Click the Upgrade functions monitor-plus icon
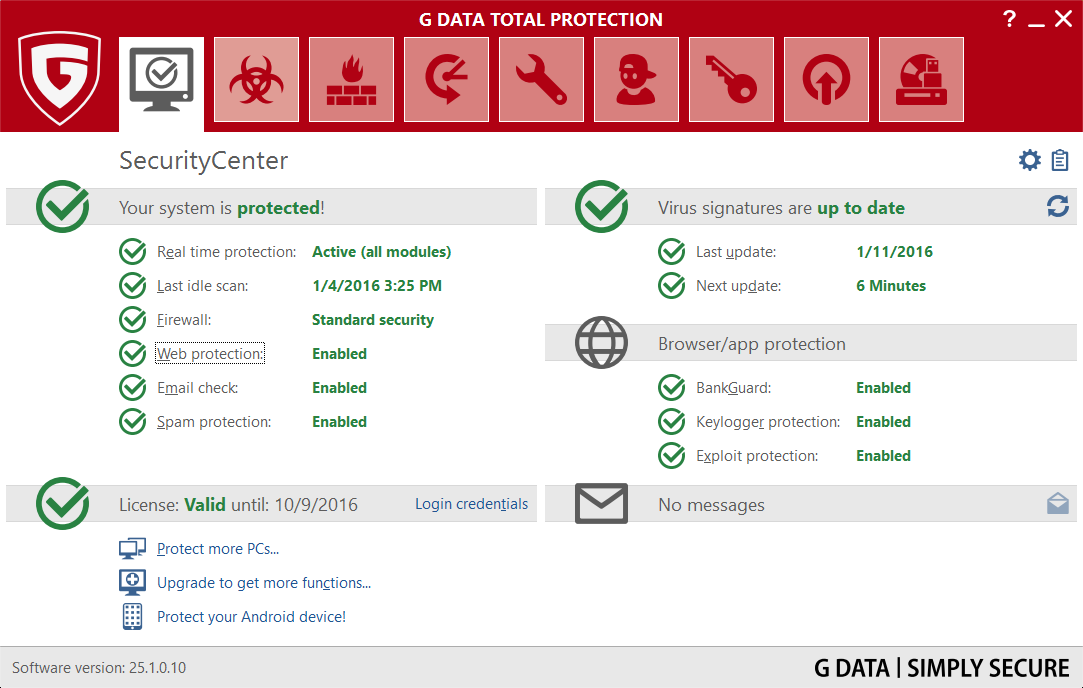 click(132, 582)
